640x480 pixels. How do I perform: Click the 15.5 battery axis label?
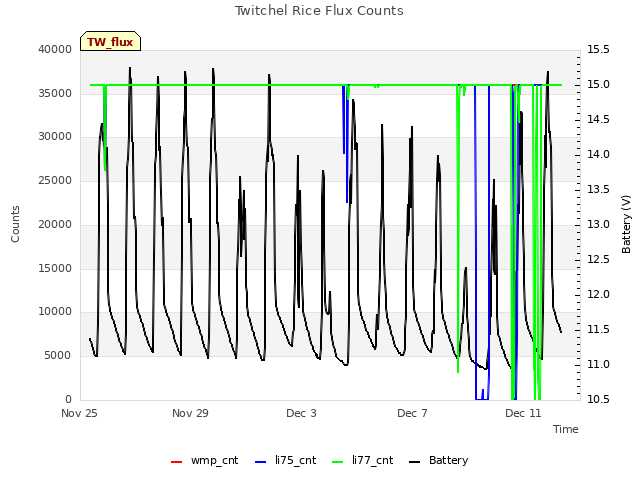tap(598, 49)
